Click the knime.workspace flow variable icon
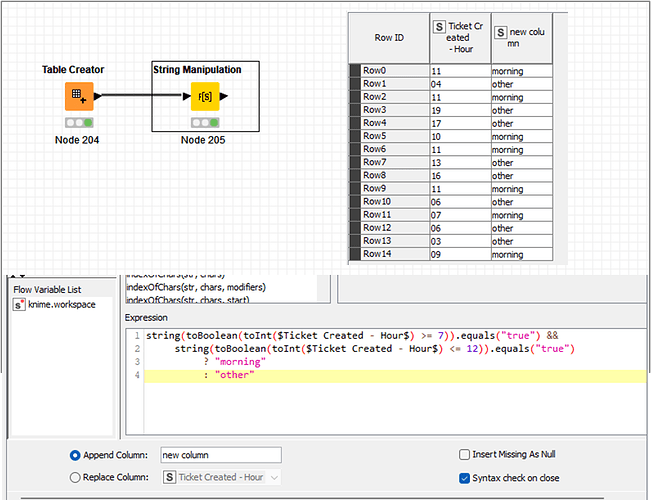This screenshot has height=500, width=651. 19,305
